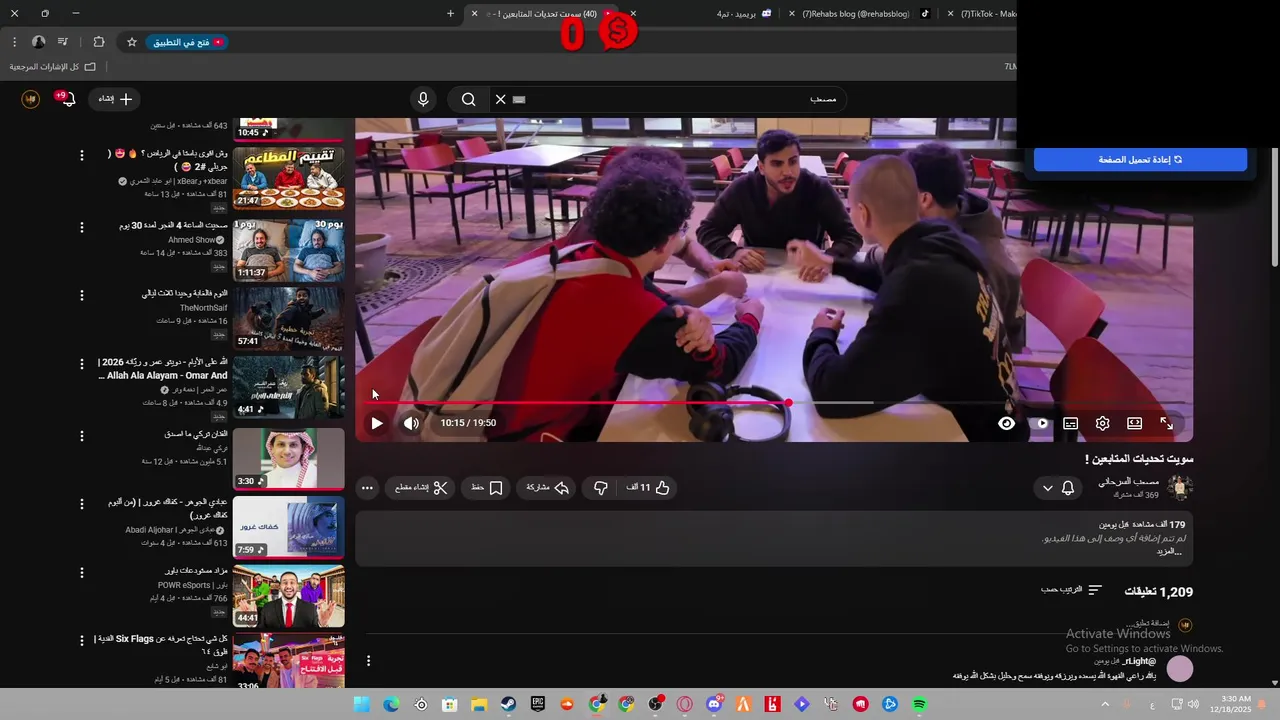Open the channel notification bell dropdown

click(1058, 488)
